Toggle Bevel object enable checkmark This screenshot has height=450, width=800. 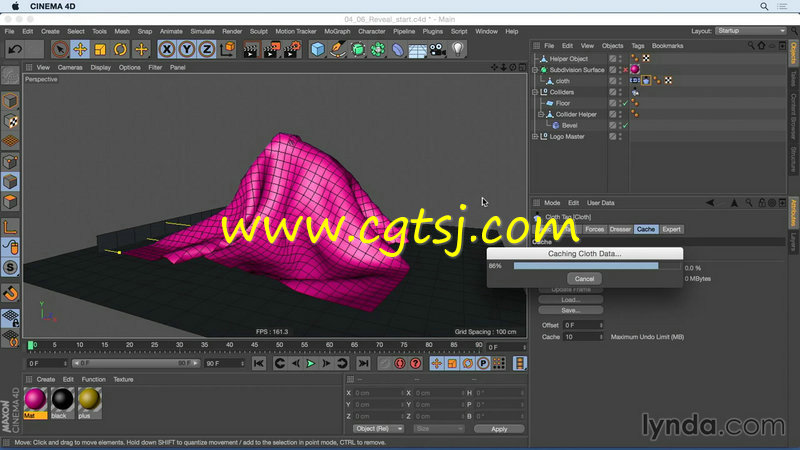pyautogui.click(x=626, y=126)
